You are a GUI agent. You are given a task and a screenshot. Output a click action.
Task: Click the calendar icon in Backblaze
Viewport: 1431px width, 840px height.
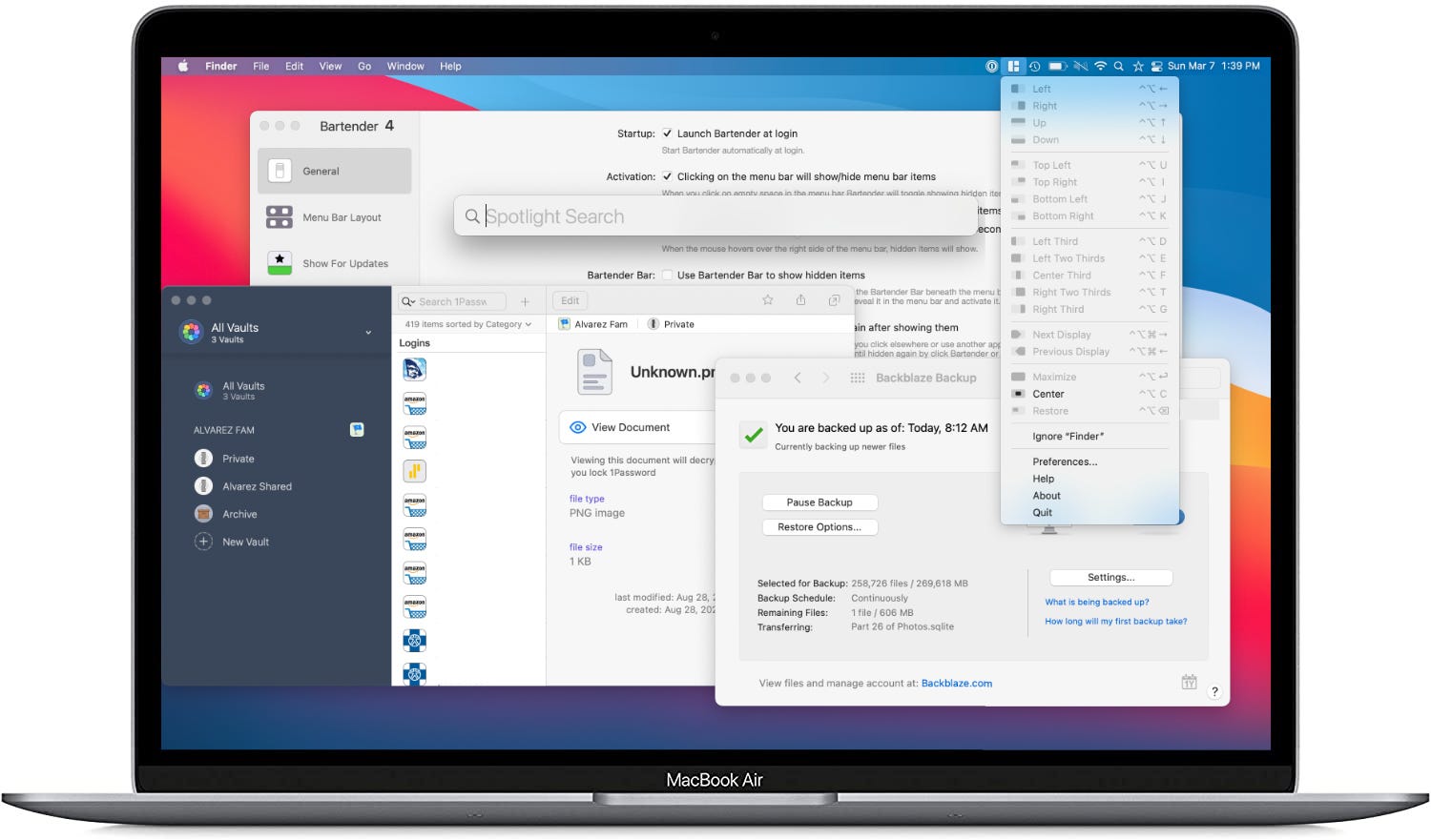tap(1189, 682)
